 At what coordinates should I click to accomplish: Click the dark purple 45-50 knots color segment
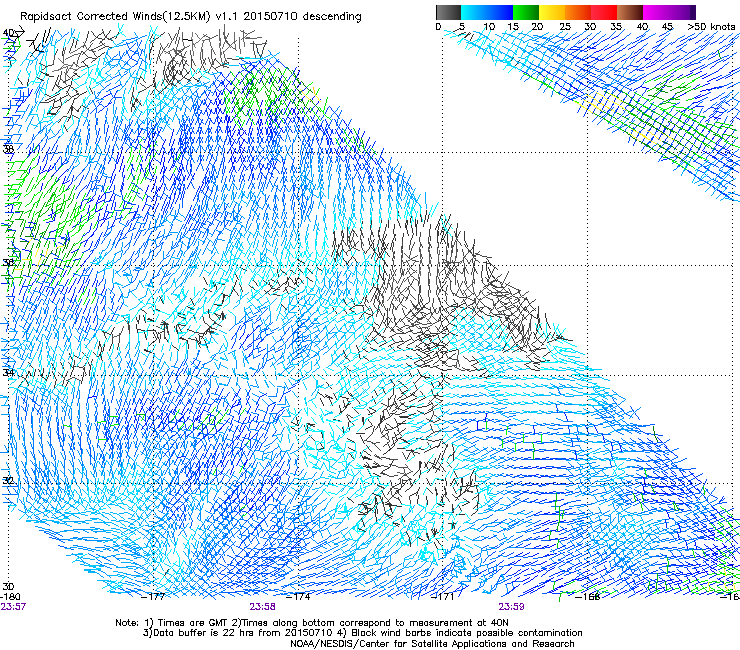[x=682, y=12]
